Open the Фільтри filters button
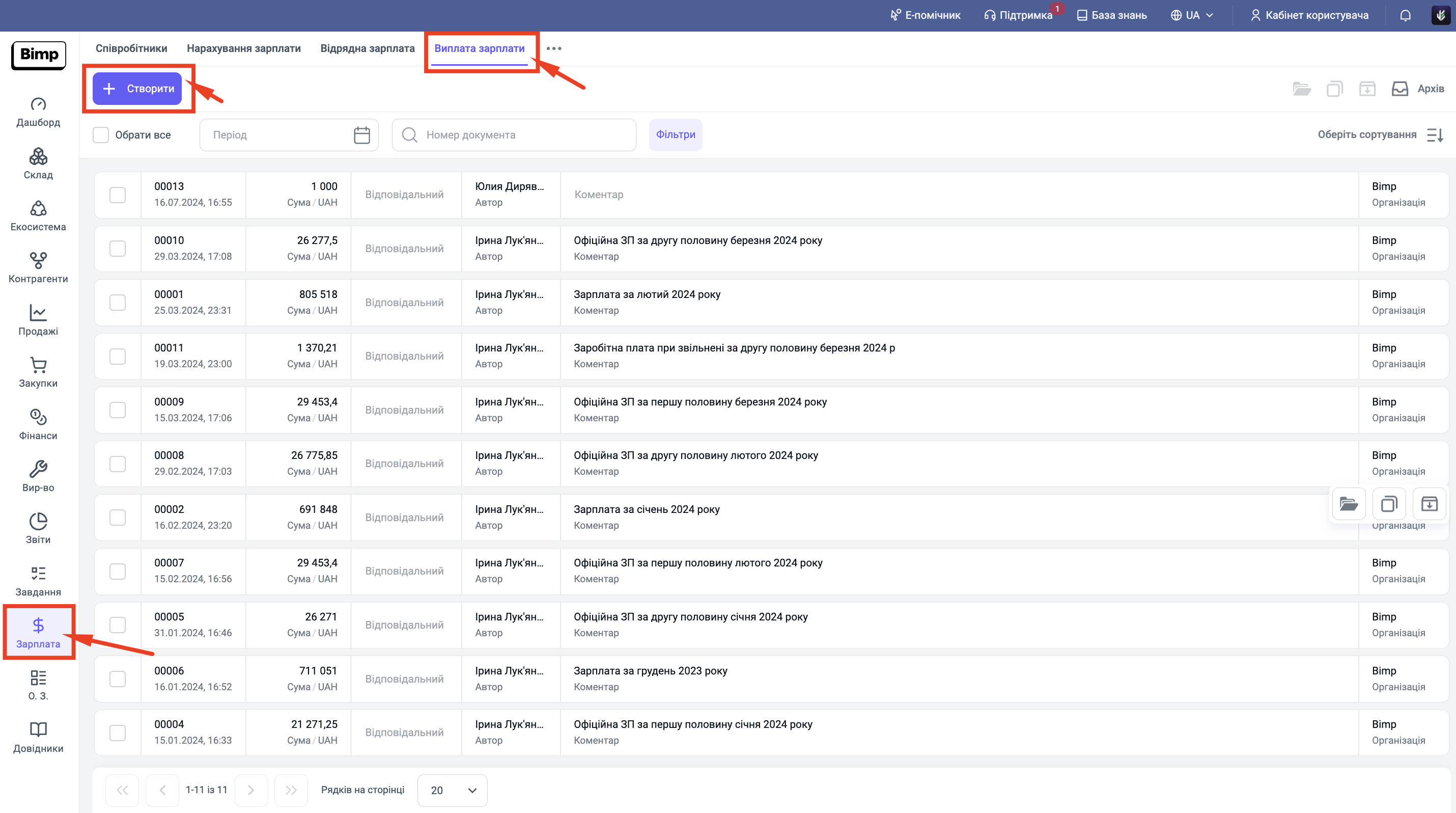Image resolution: width=1456 pixels, height=813 pixels. [x=676, y=134]
